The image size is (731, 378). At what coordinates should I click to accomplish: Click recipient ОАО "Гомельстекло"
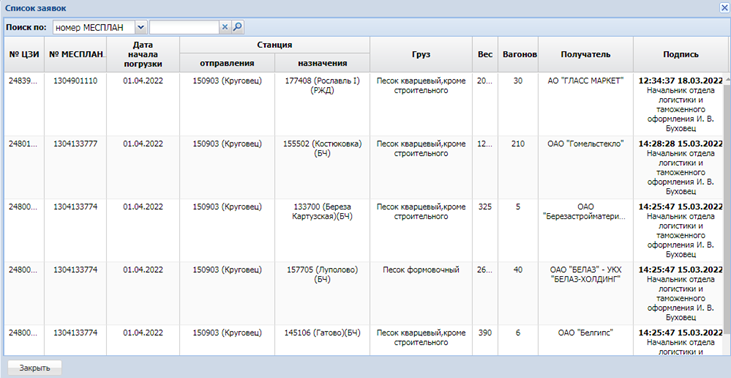(x=586, y=144)
